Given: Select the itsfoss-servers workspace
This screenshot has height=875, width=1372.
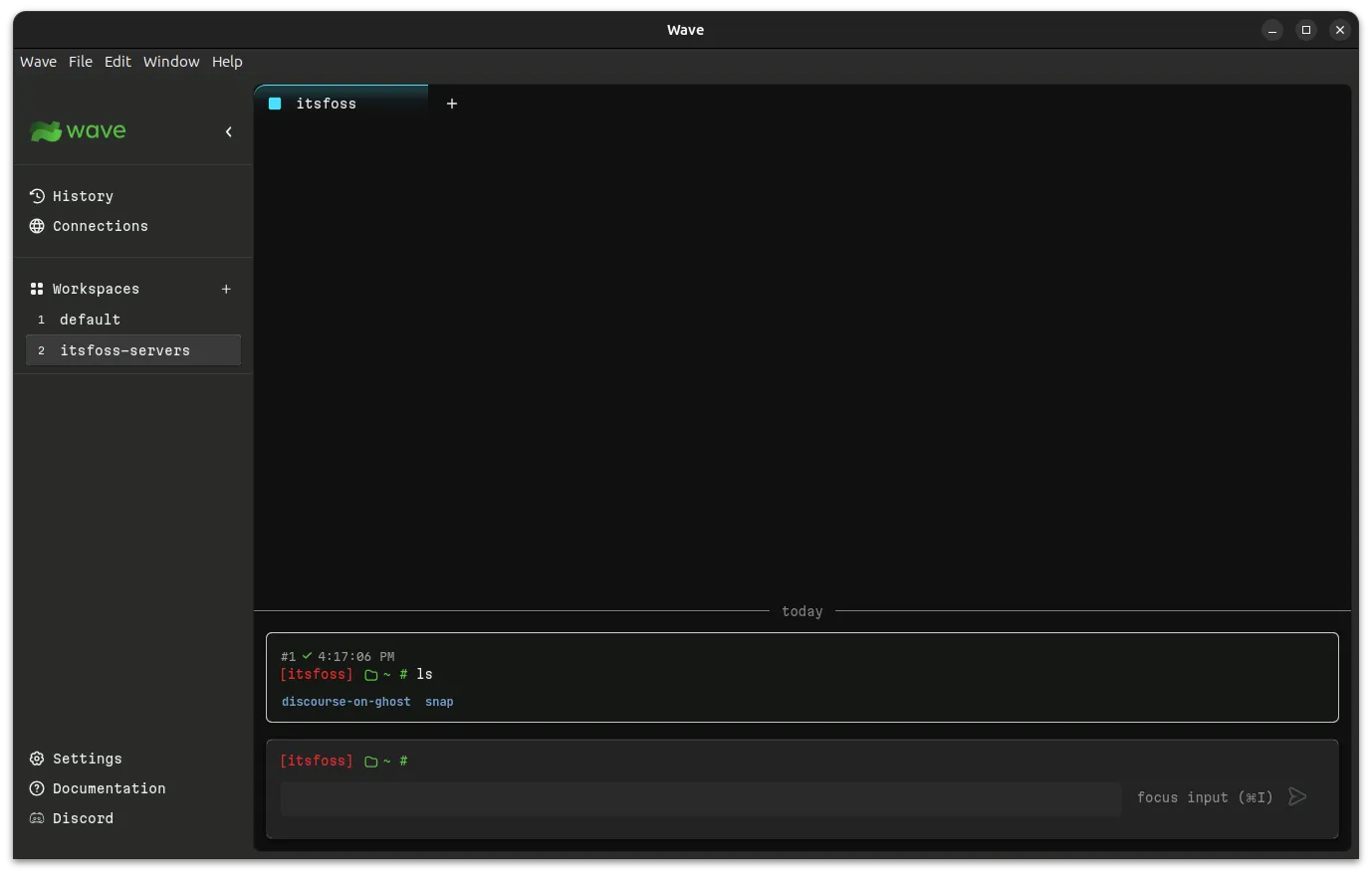Looking at the screenshot, I should point(124,350).
